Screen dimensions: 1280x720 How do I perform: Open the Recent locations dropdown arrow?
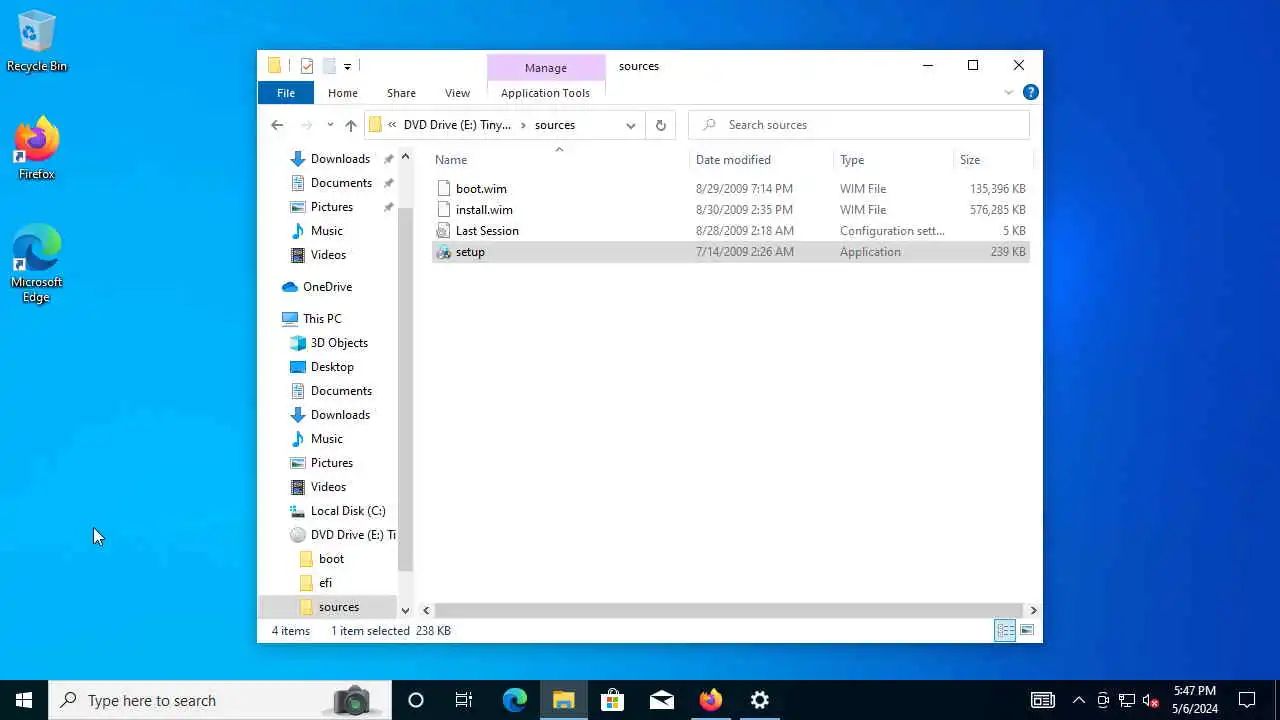(330, 125)
